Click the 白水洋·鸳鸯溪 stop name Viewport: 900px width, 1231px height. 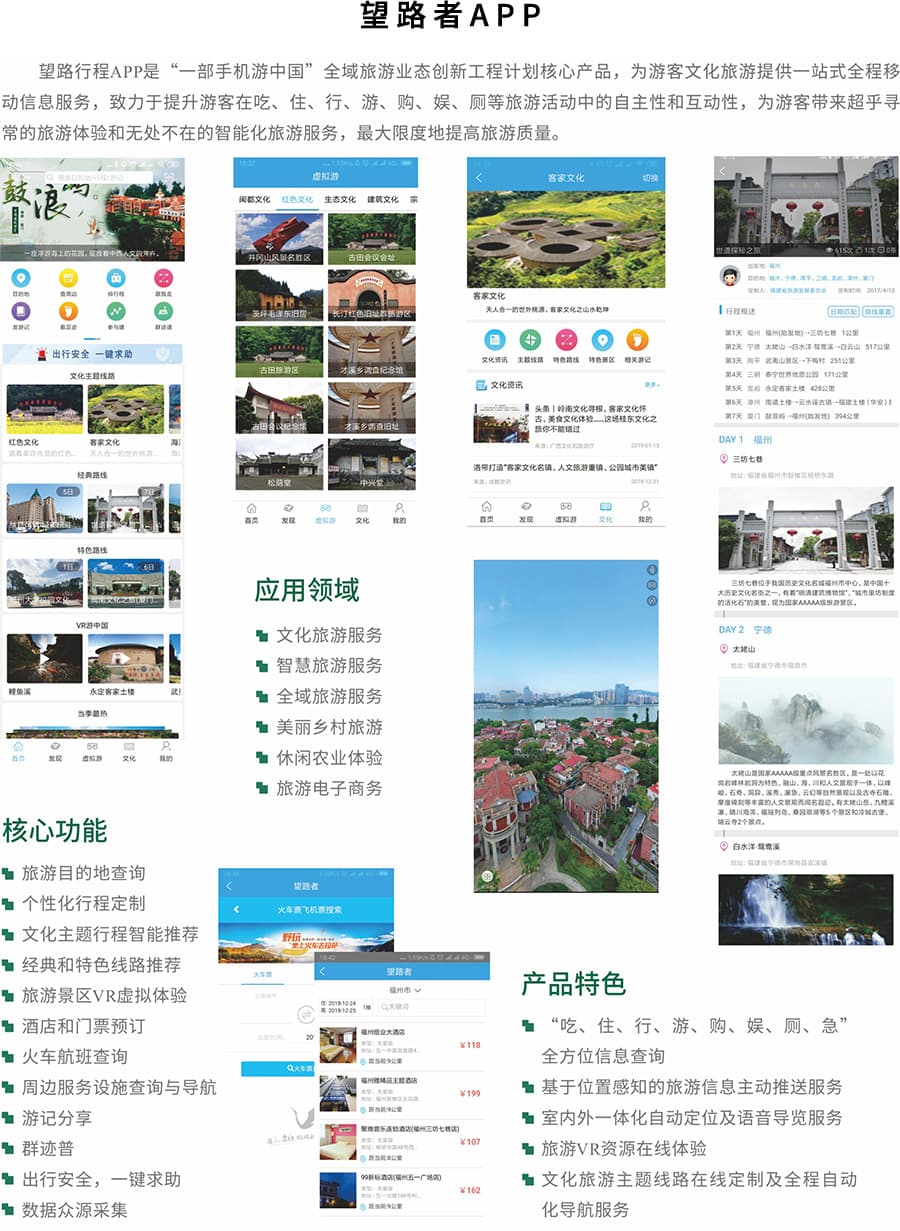(x=757, y=846)
